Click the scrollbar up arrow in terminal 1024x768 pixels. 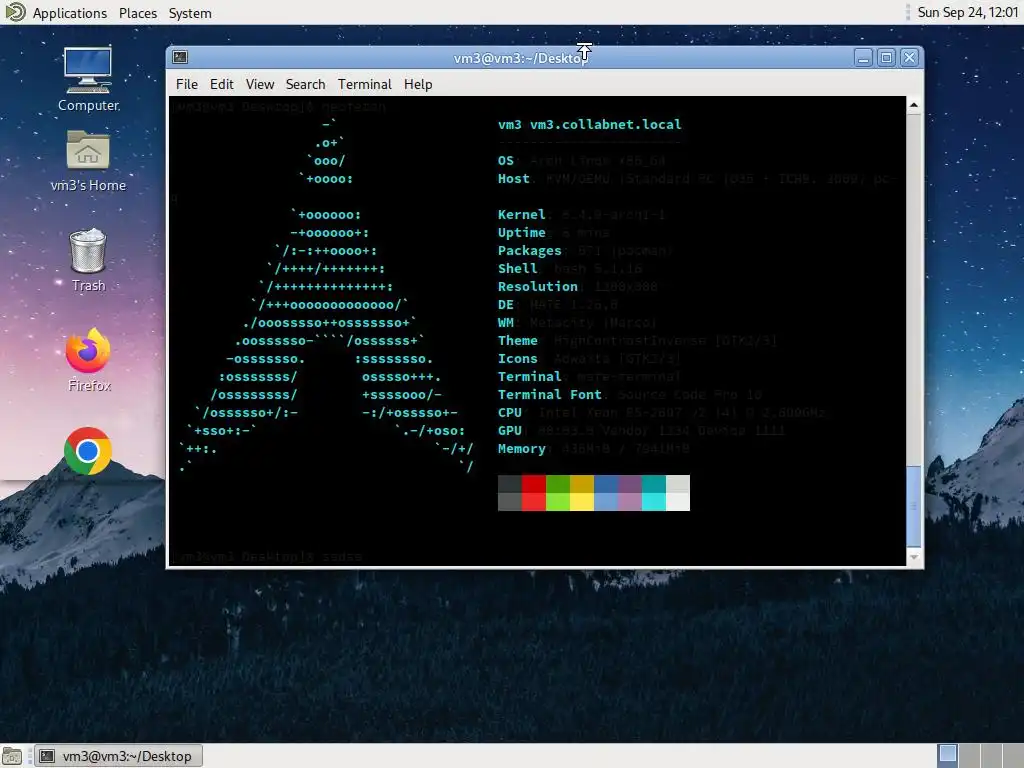[914, 105]
